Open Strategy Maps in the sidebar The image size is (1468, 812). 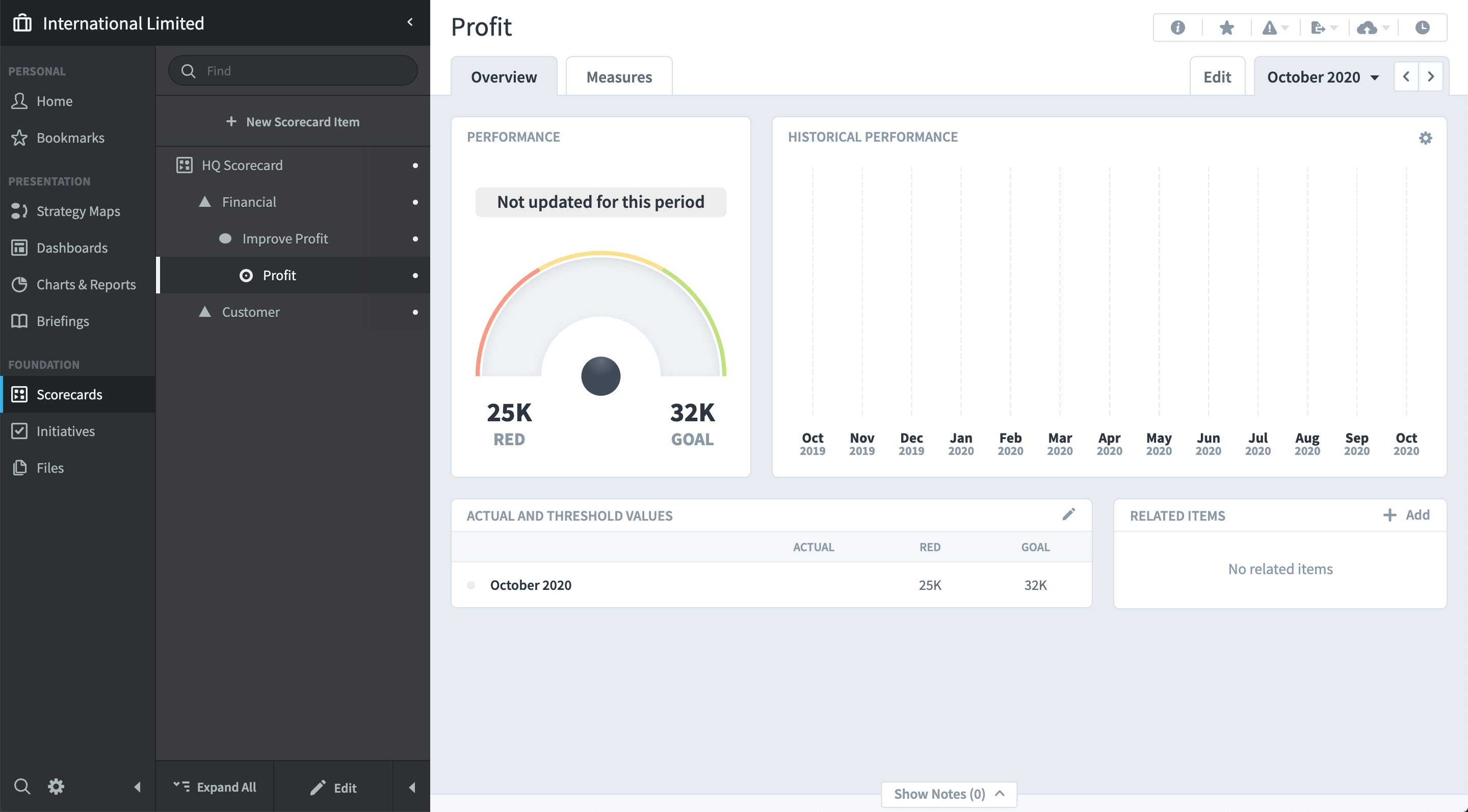[x=78, y=211]
